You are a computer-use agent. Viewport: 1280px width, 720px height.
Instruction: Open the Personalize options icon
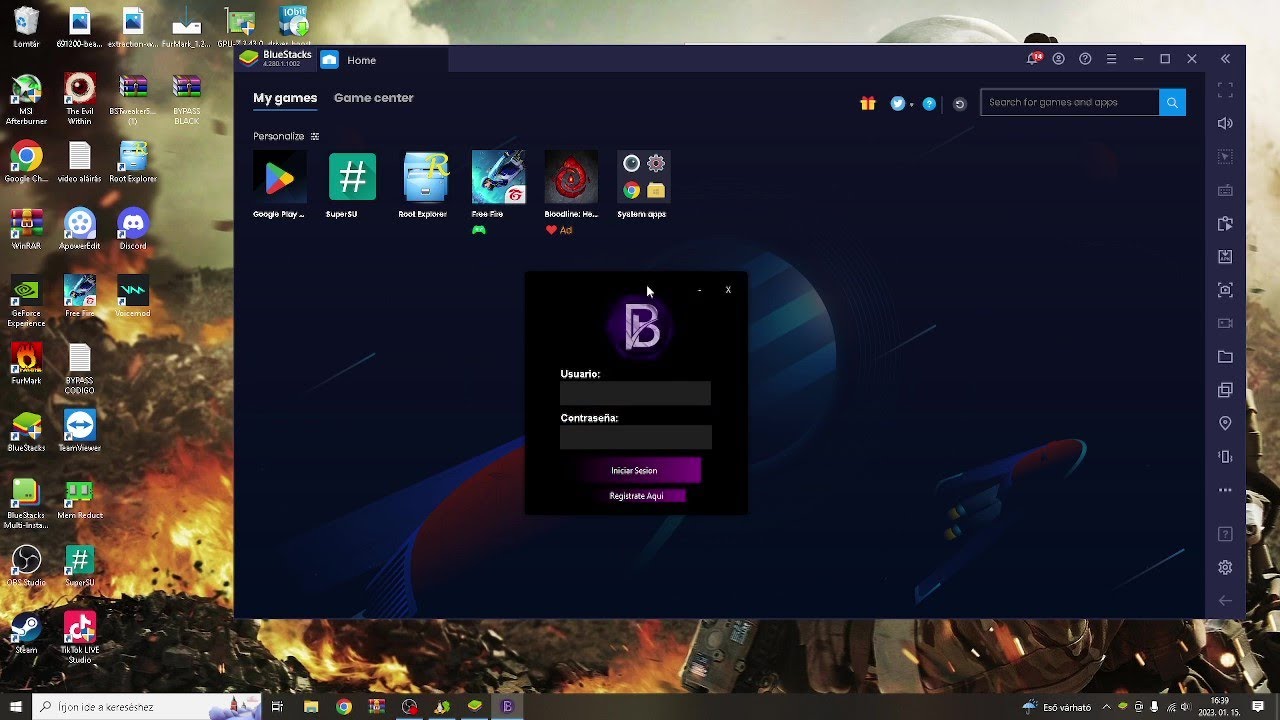315,136
